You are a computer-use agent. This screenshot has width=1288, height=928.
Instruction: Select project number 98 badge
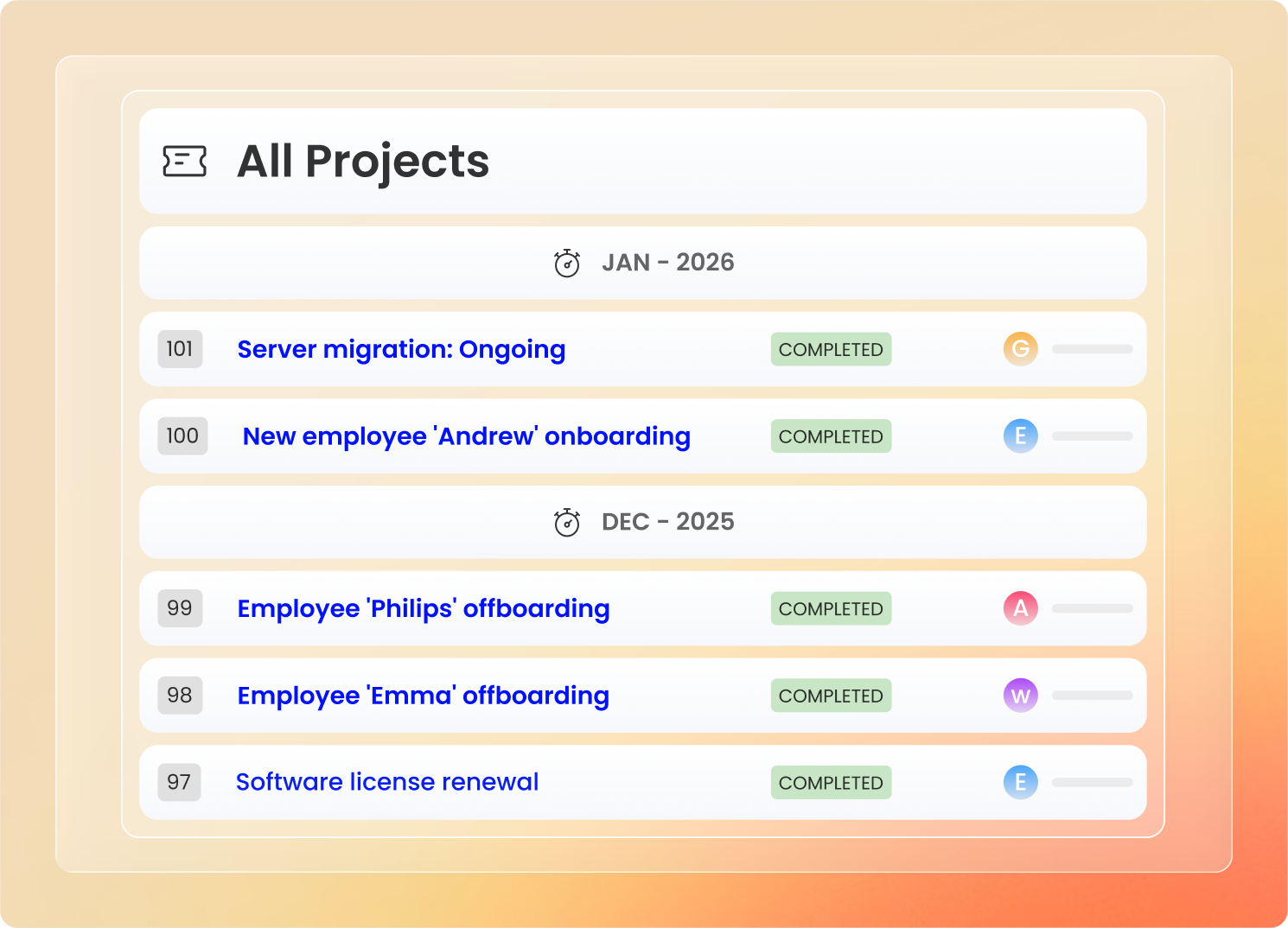click(x=180, y=696)
